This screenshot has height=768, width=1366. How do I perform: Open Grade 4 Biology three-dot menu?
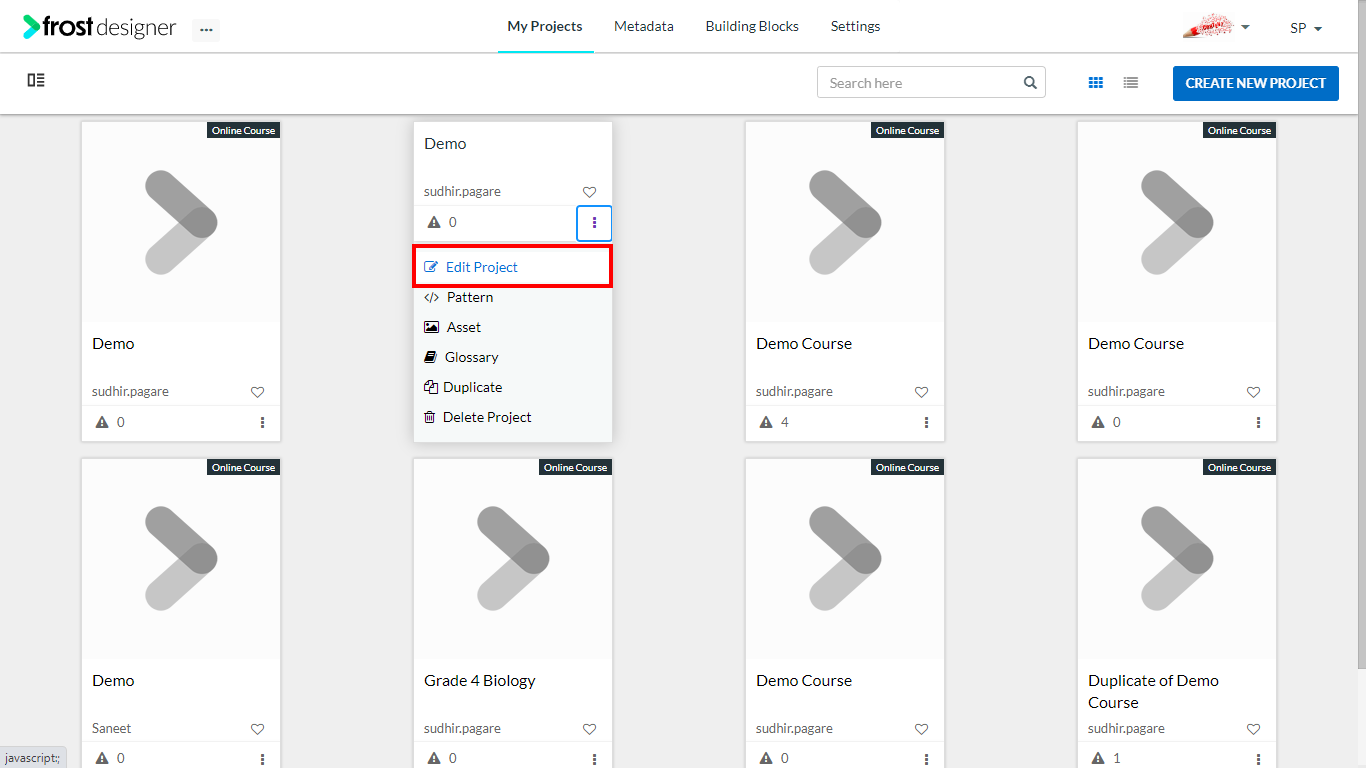pyautogui.click(x=594, y=759)
